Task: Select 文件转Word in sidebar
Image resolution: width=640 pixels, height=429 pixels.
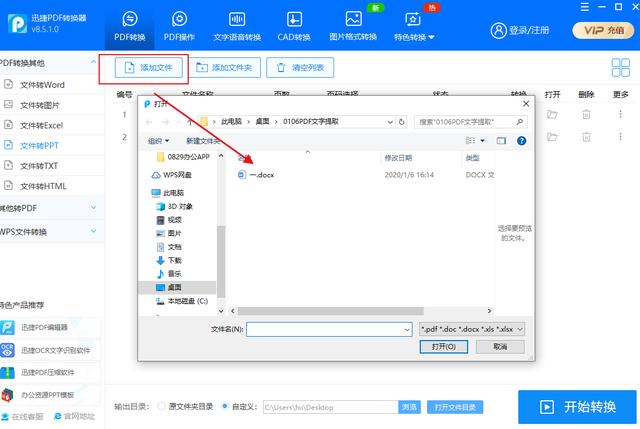Action: [x=42, y=85]
